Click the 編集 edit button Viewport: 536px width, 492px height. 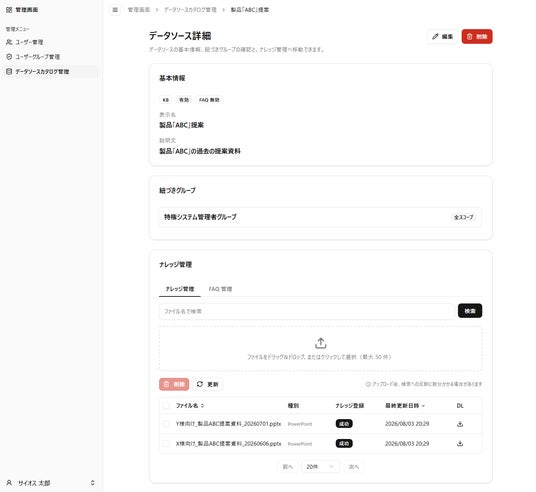443,37
